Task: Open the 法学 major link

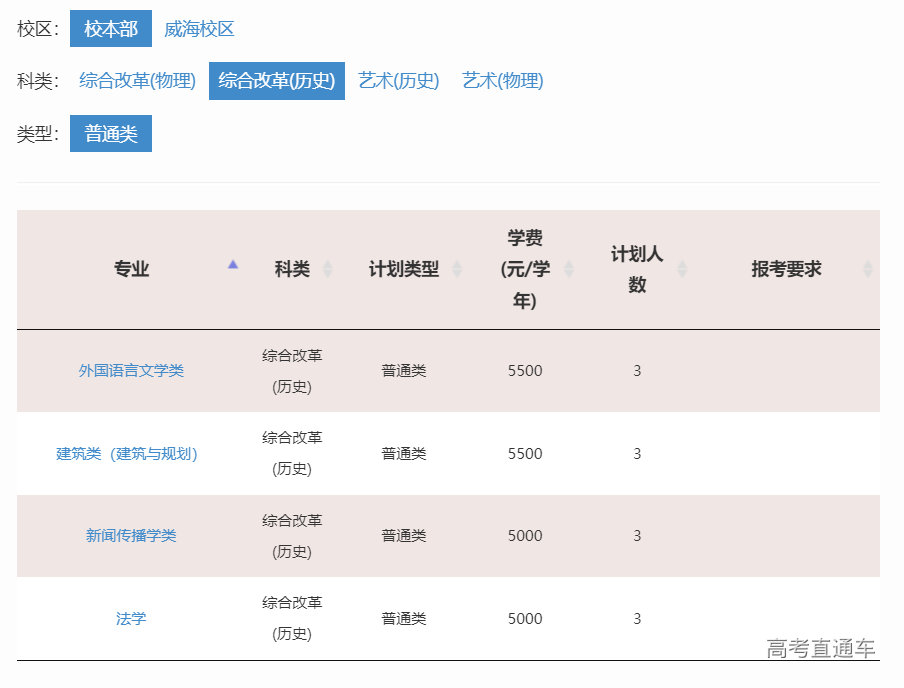Action: pyautogui.click(x=131, y=619)
